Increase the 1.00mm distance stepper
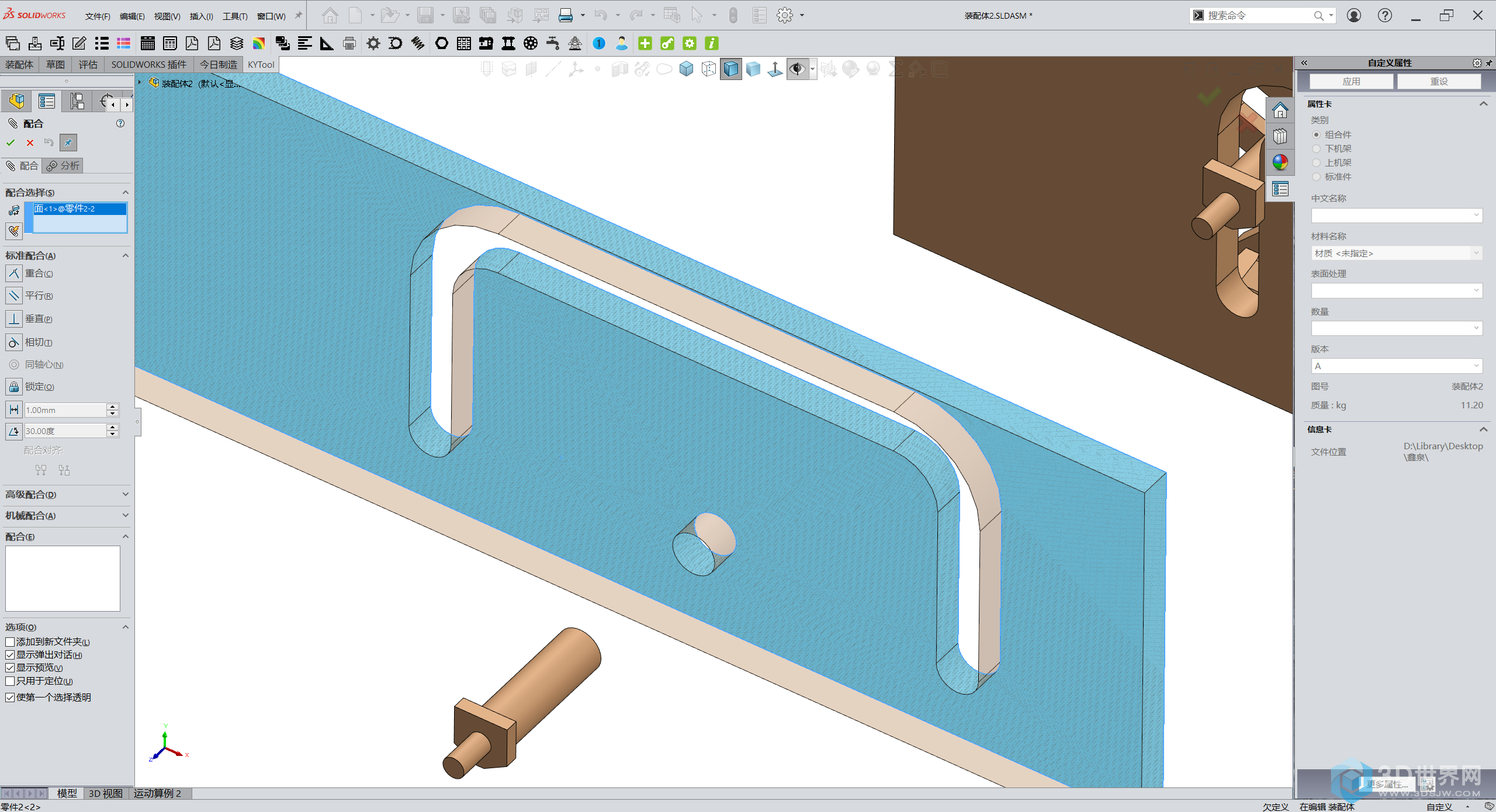Screen dimensions: 1496x812 click(x=113, y=407)
